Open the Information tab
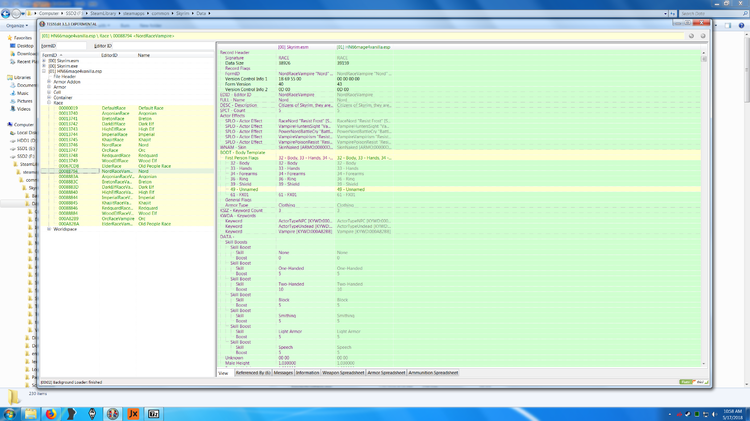This screenshot has width=750, height=421. (x=307, y=373)
